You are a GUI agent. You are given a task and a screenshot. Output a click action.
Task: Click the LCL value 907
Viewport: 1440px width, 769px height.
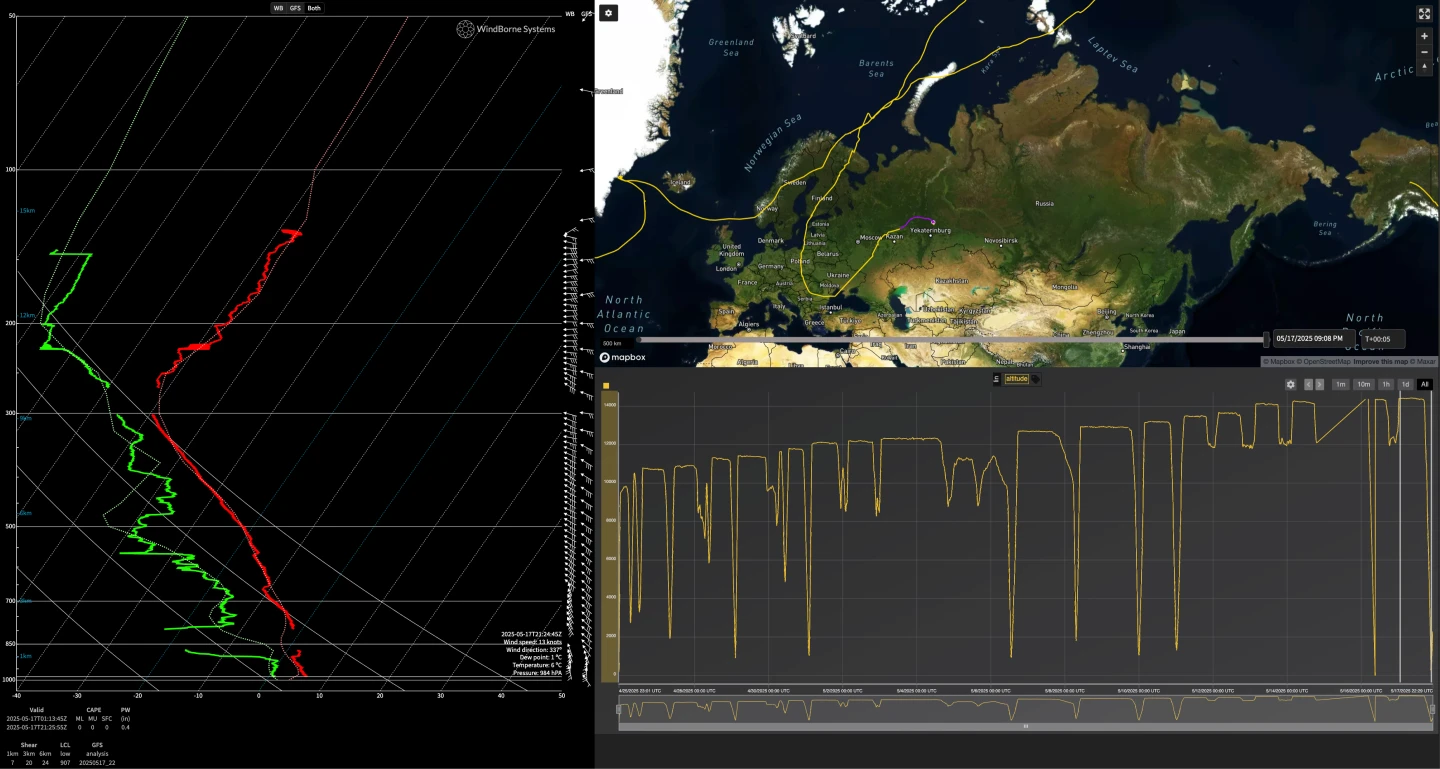[65, 763]
